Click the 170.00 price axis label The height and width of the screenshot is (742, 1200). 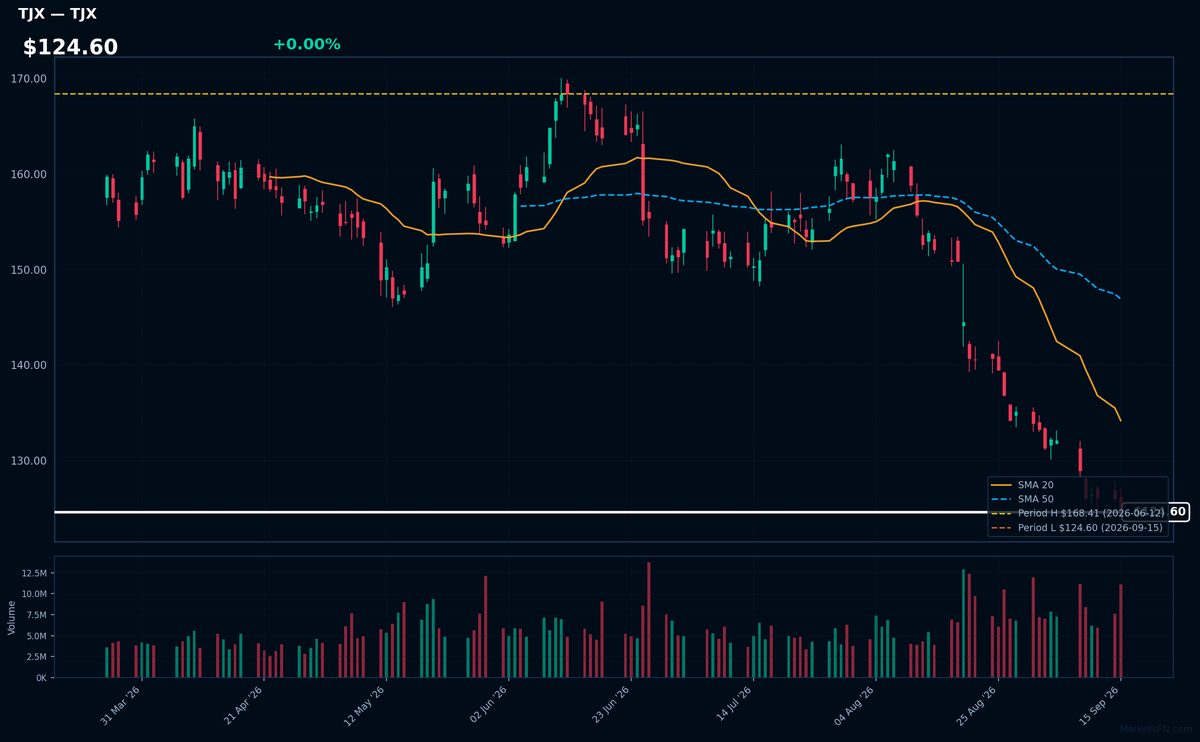pyautogui.click(x=29, y=79)
